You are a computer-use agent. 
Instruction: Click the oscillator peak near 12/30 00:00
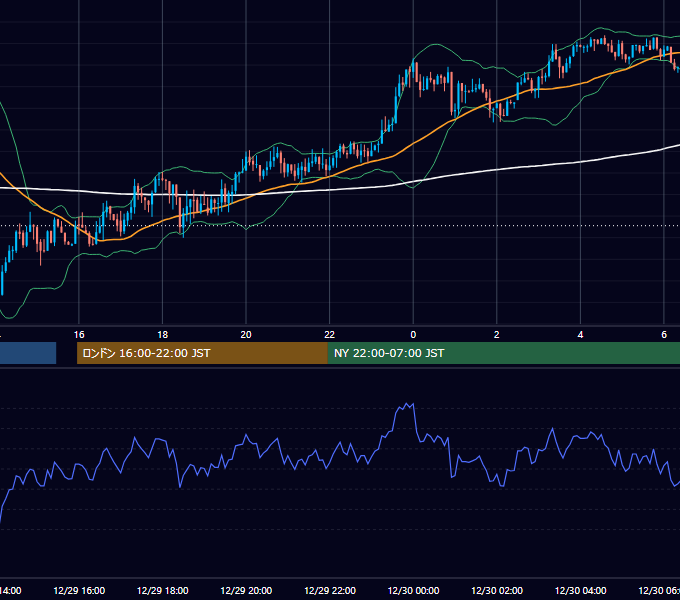point(407,405)
